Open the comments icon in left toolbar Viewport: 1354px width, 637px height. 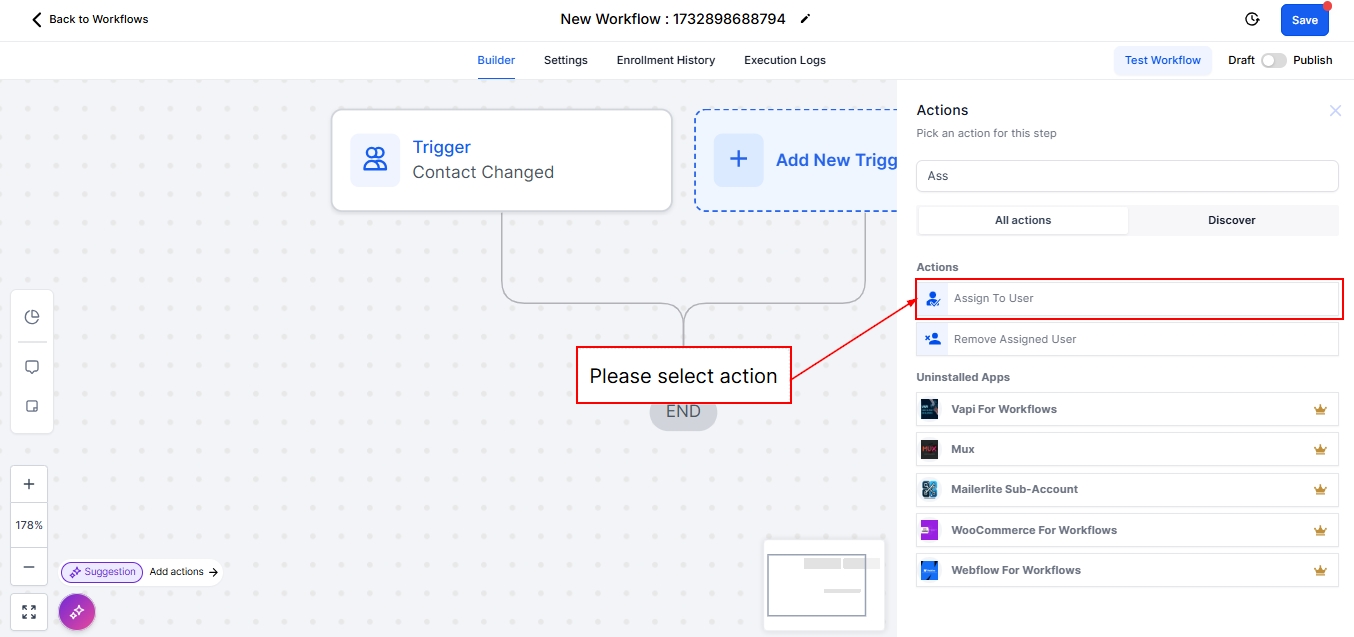(x=32, y=367)
